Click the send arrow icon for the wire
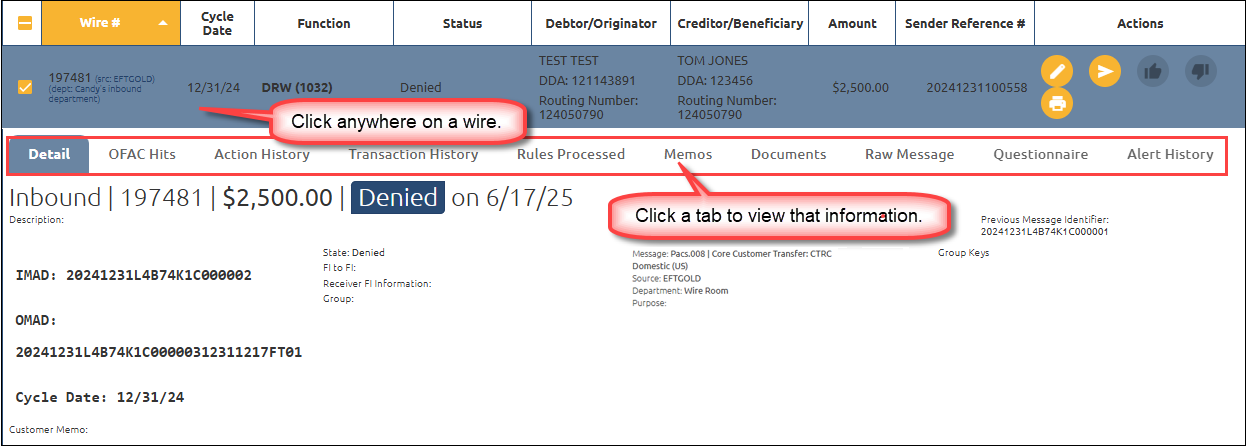Screen dimensions: 1246x446 [x=1104, y=71]
